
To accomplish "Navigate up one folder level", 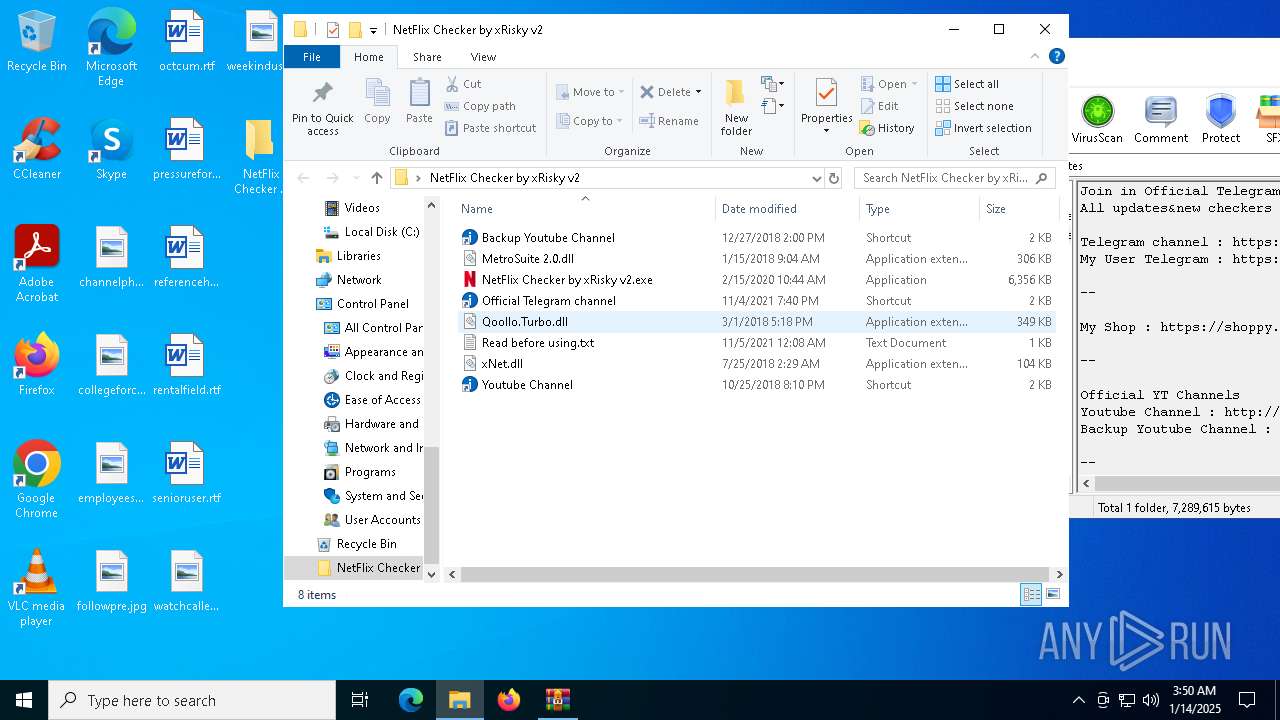I will pyautogui.click(x=376, y=178).
